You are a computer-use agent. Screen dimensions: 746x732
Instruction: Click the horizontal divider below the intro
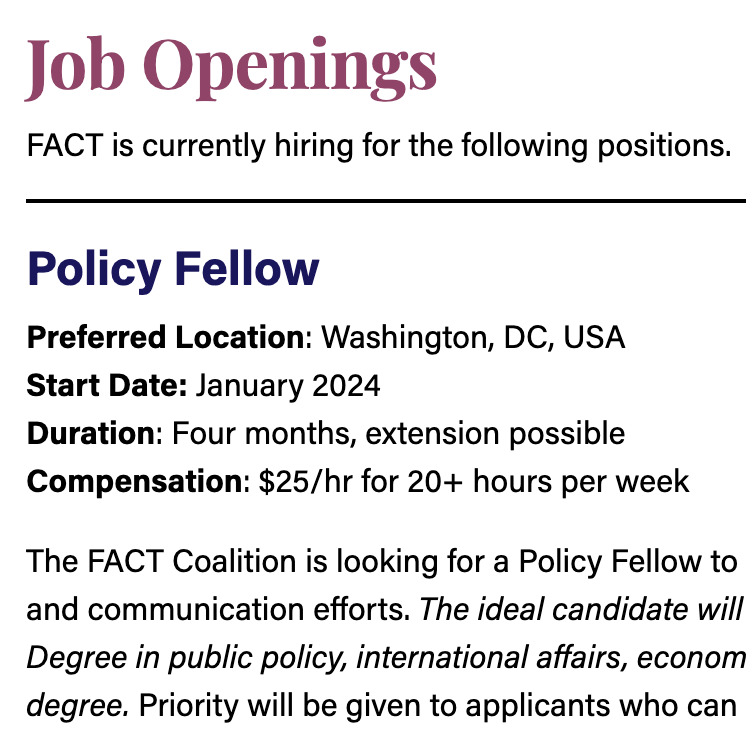pos(386,201)
